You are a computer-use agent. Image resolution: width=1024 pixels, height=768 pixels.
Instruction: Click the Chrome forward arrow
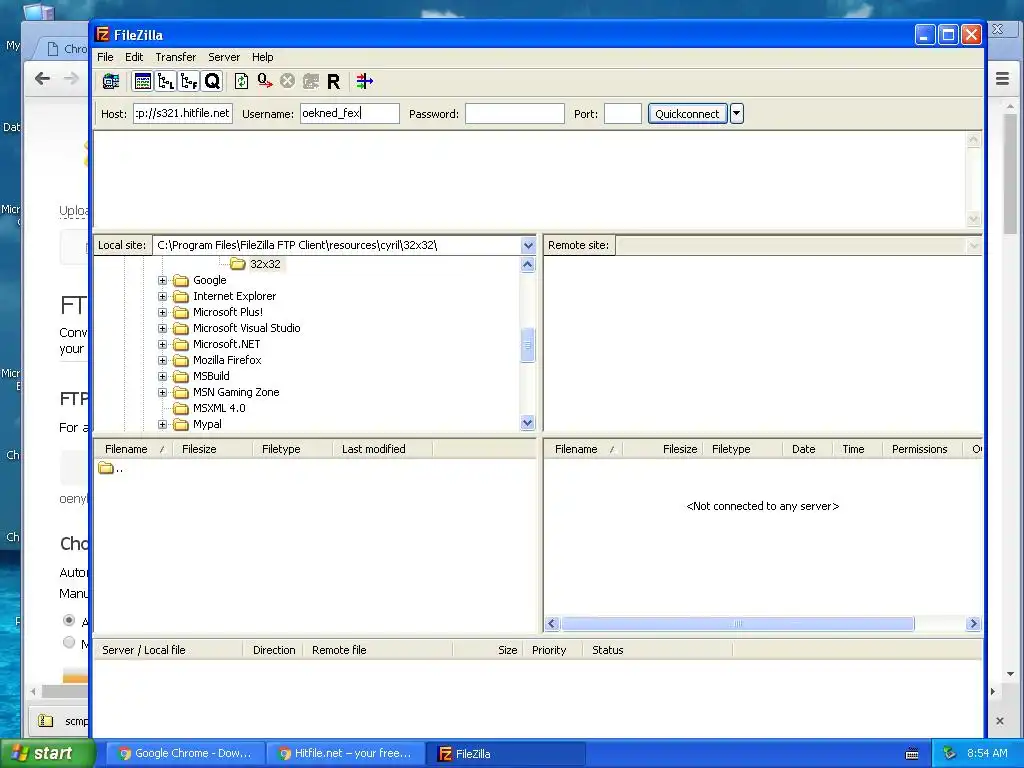[71, 79]
